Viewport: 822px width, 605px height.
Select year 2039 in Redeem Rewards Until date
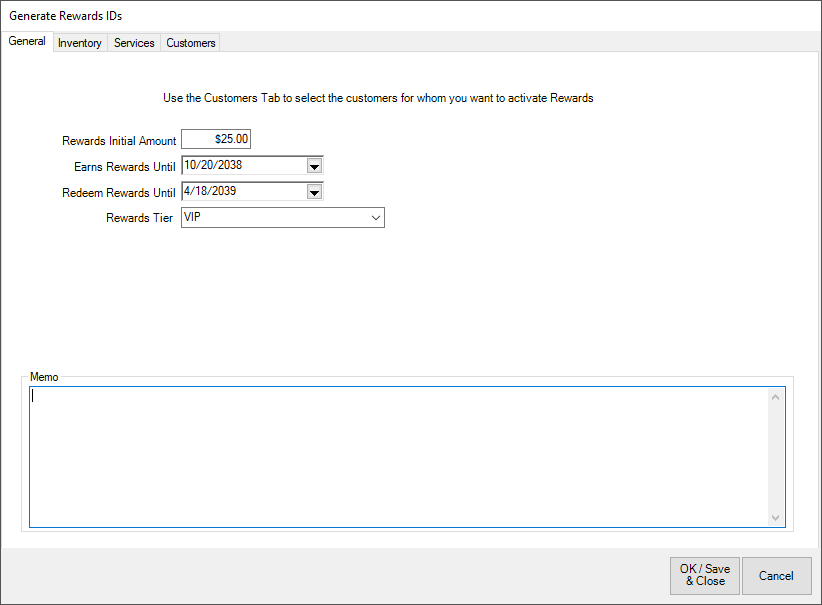coord(223,192)
